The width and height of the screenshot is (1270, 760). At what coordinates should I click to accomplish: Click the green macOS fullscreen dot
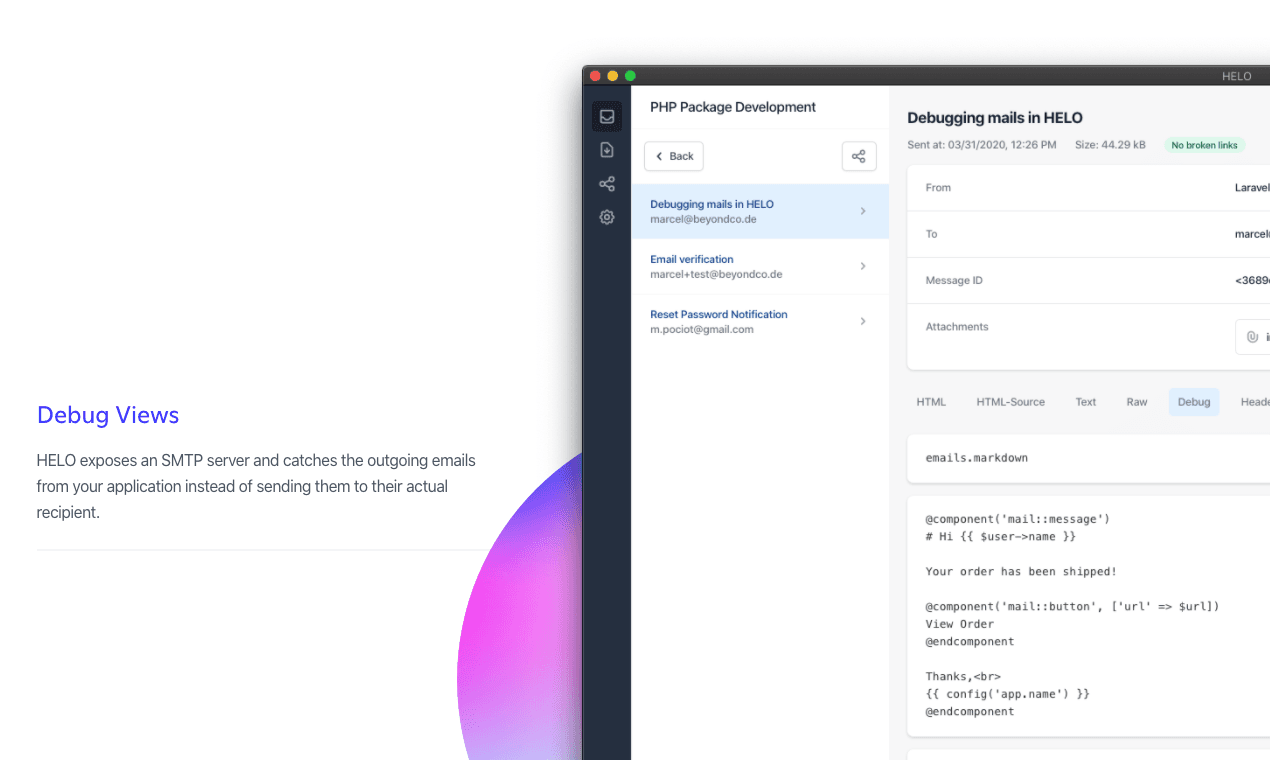coord(630,76)
